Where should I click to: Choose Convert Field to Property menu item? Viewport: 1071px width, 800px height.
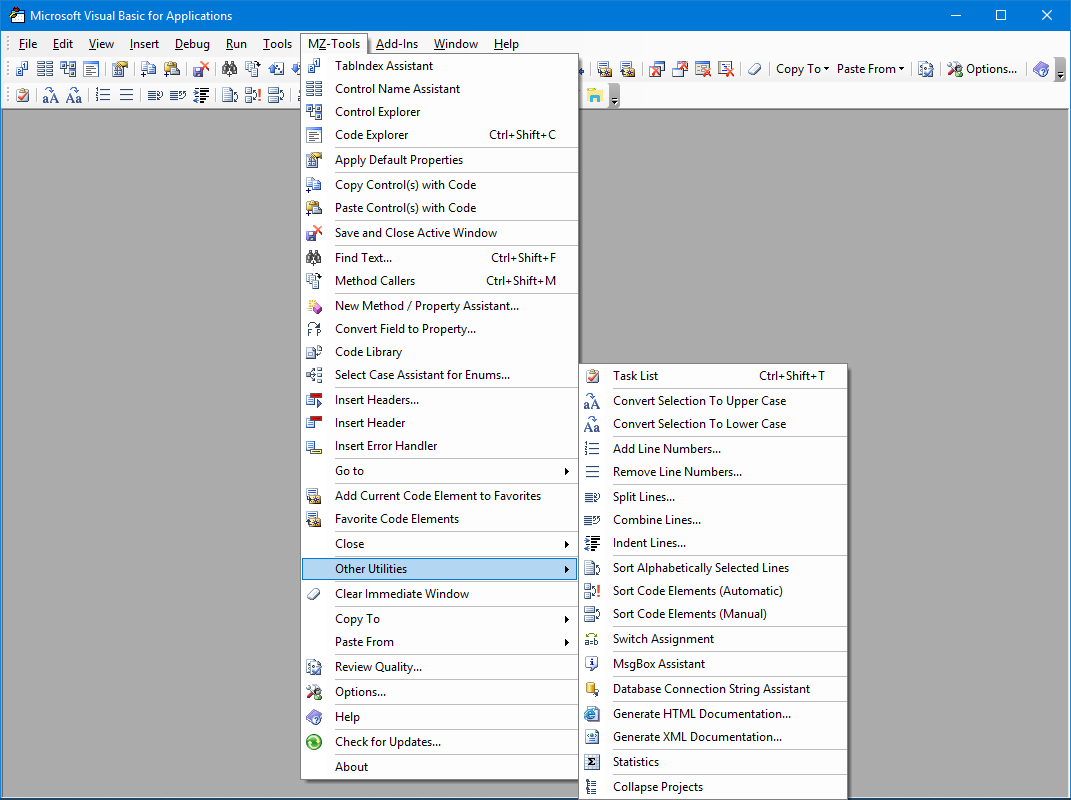(x=440, y=329)
